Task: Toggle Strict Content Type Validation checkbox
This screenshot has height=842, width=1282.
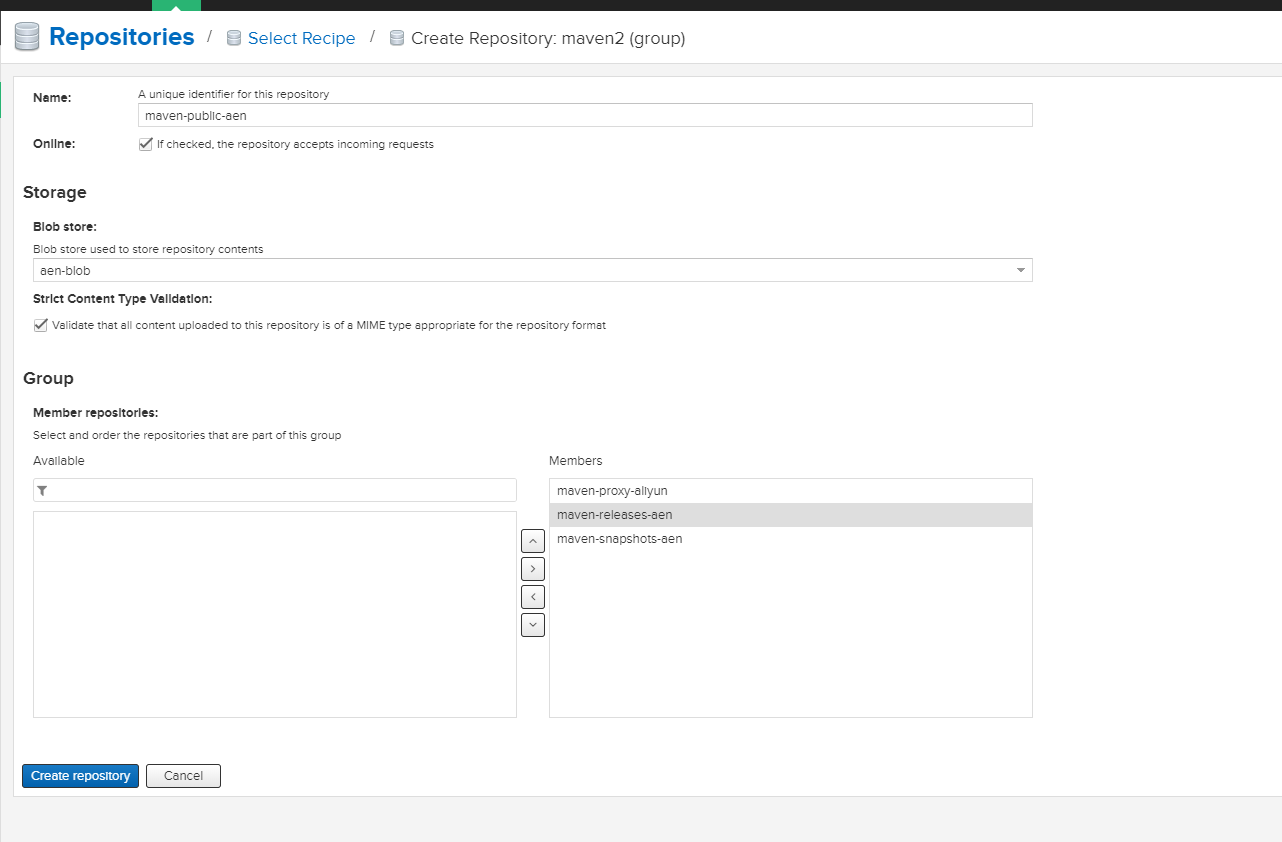Action: (41, 325)
